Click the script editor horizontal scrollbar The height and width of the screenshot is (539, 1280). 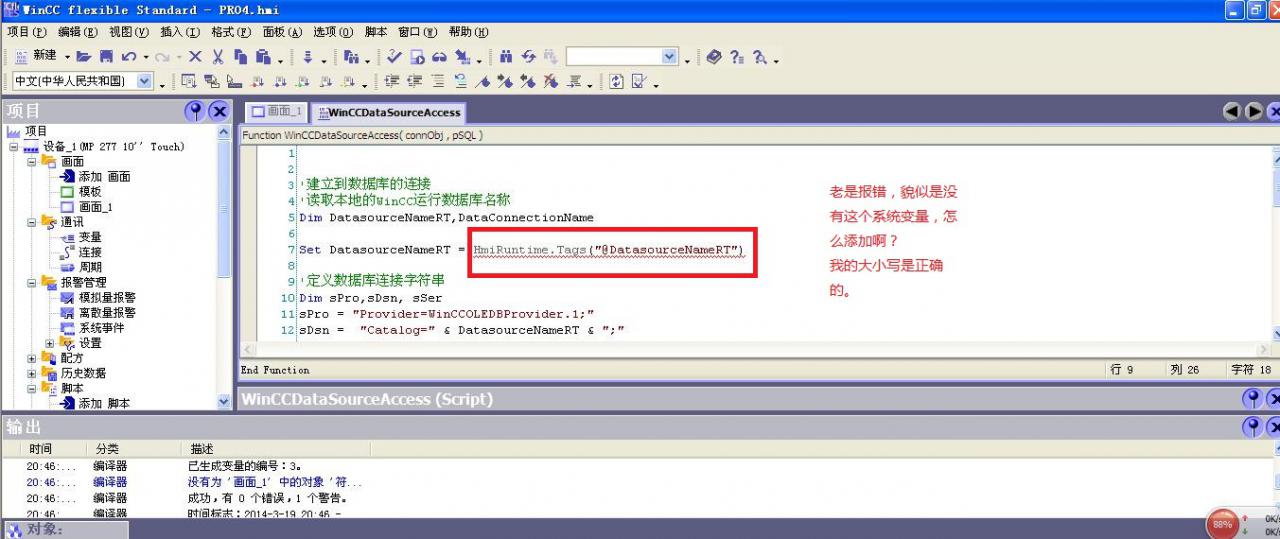[x=757, y=350]
